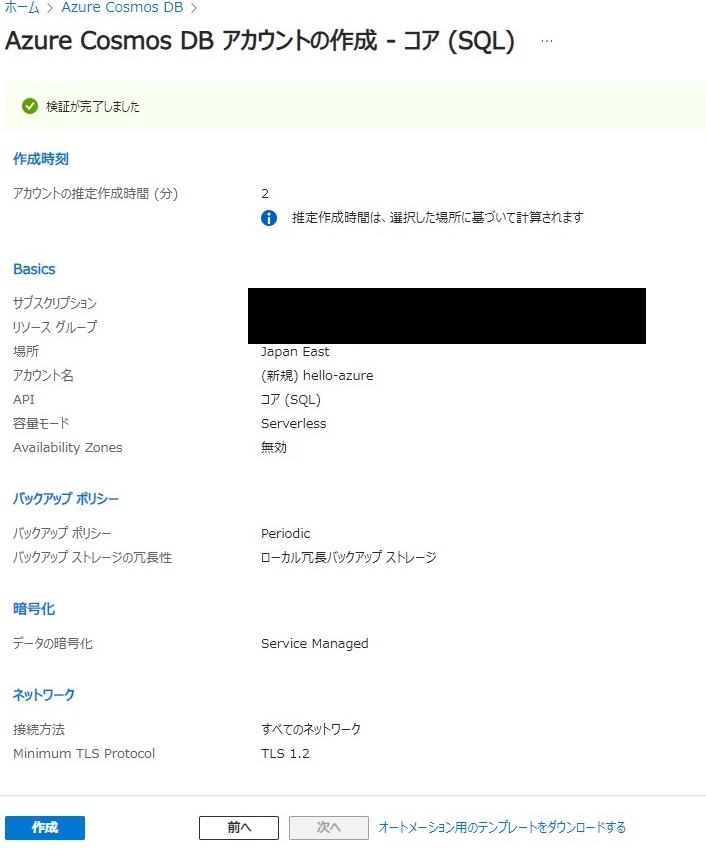Select the Basics section heading
Screen dimensions: 706x849
click(x=34, y=269)
